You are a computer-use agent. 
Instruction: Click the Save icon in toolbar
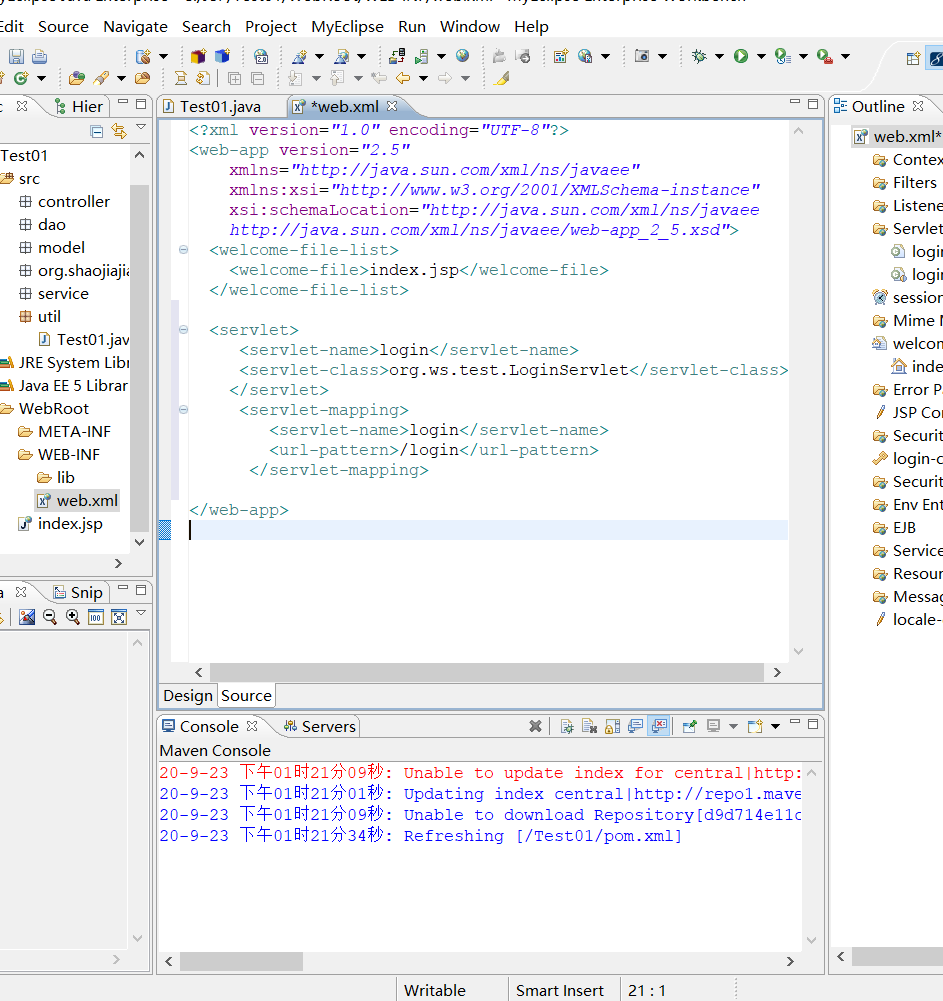(x=16, y=57)
